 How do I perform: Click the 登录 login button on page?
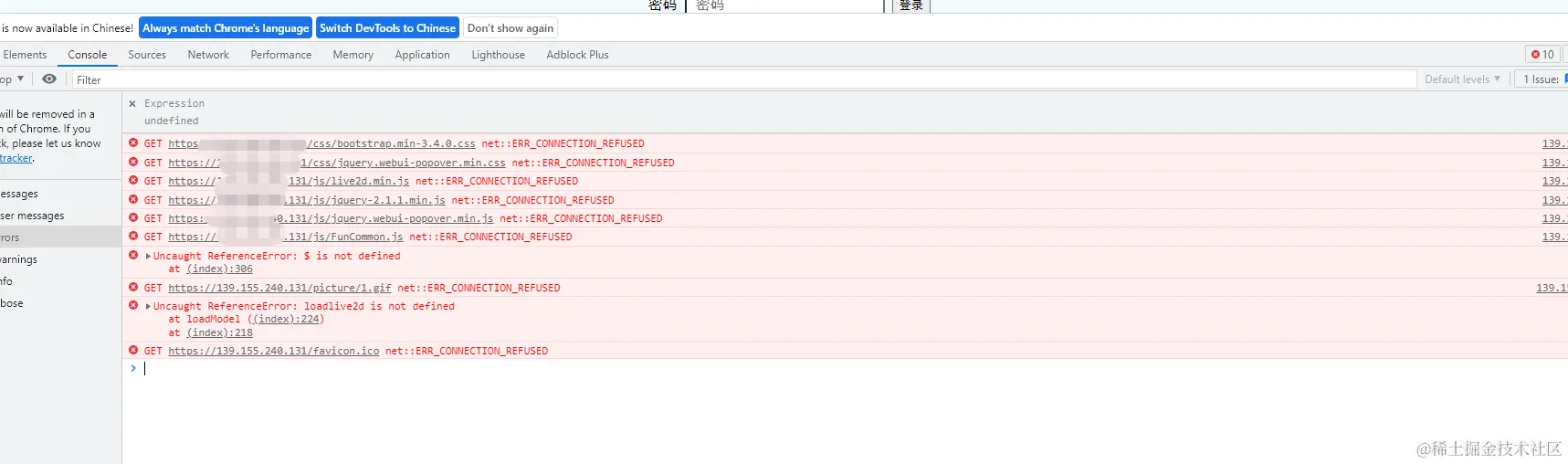910,5
